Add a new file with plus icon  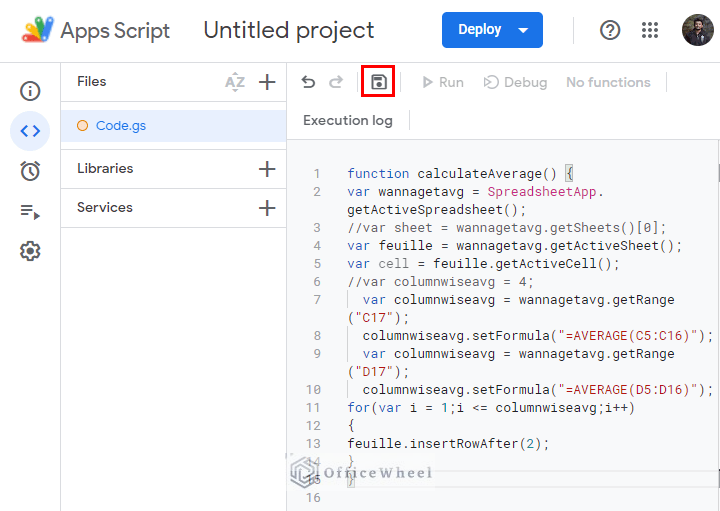click(267, 82)
